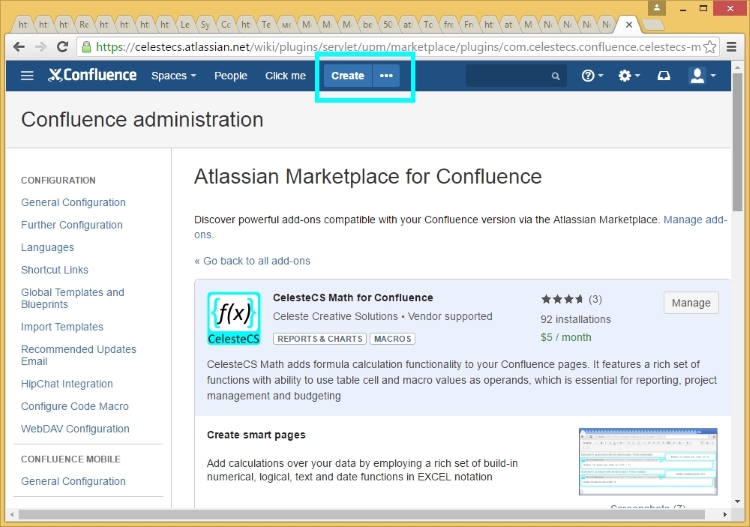Click the CelesteCS f(x) add-on logo

click(233, 318)
